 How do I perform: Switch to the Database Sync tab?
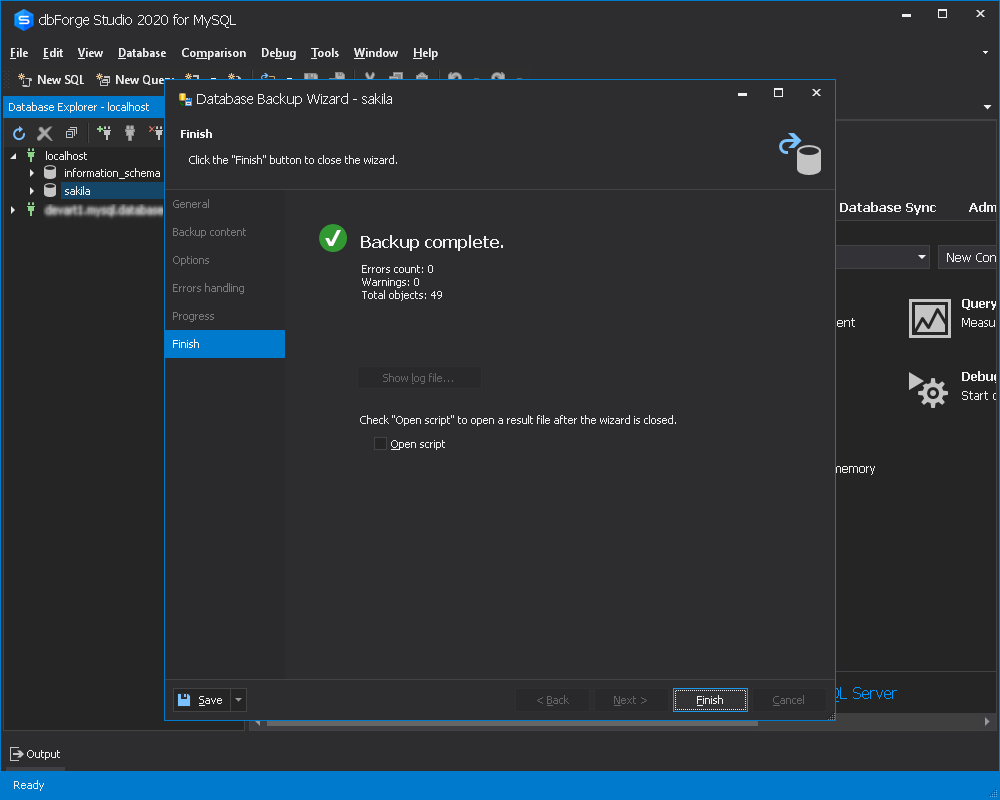coord(887,207)
